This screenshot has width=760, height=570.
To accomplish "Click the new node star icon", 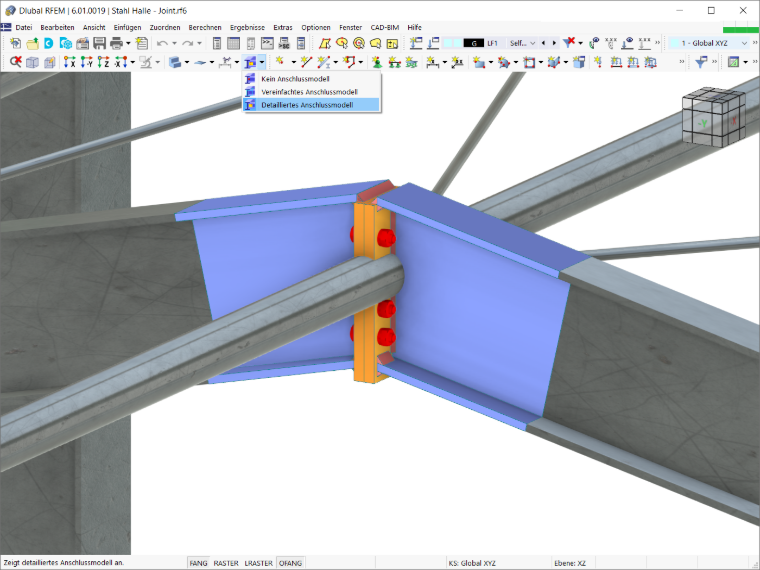I will (x=280, y=62).
